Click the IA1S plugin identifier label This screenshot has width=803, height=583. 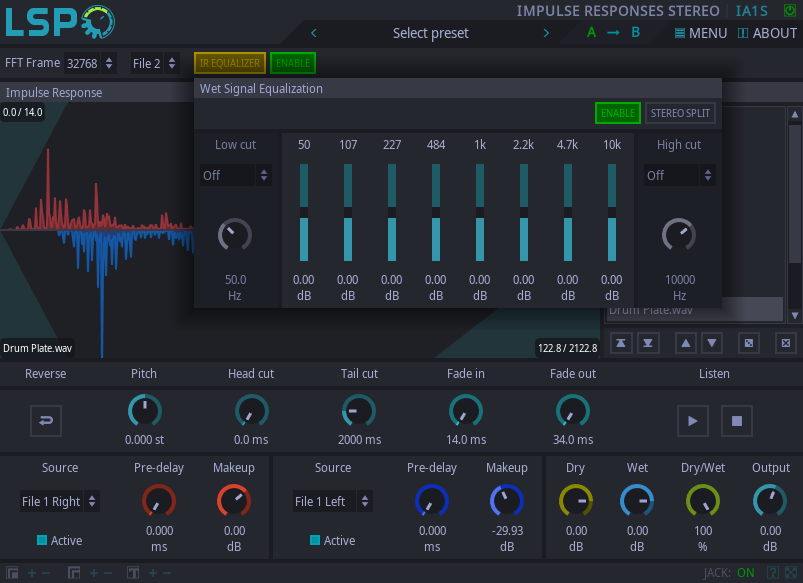pos(751,11)
